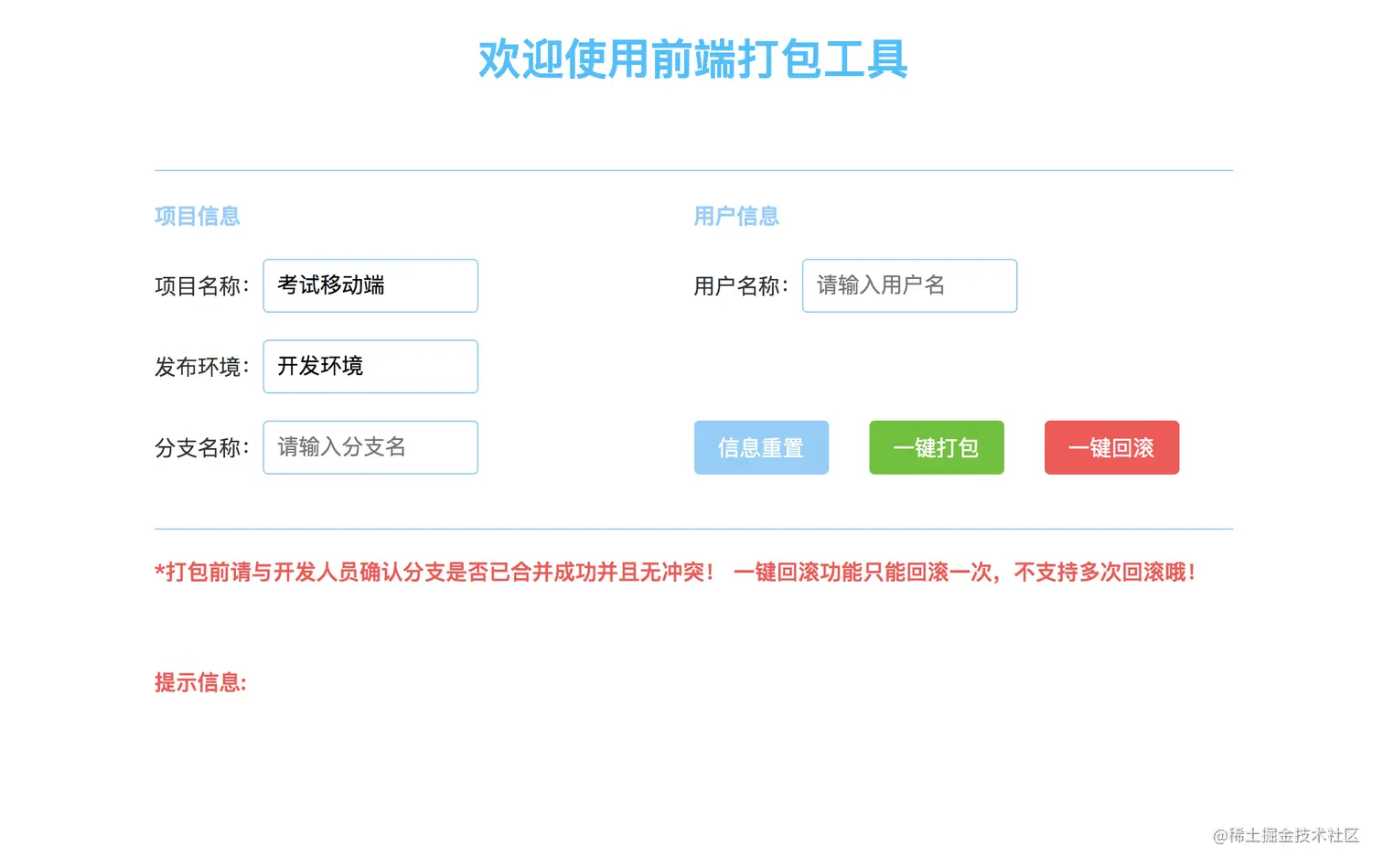Click the 项目名称 field label
1383x868 pixels.
tap(201, 285)
